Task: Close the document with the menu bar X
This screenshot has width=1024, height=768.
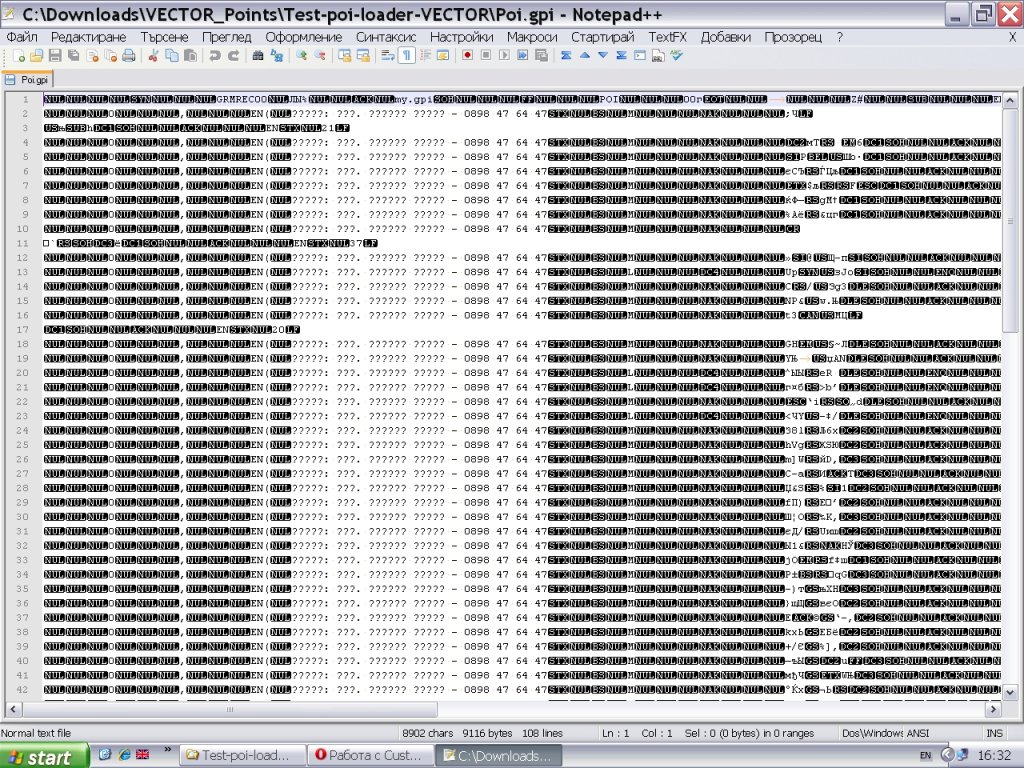Action: (1012, 37)
